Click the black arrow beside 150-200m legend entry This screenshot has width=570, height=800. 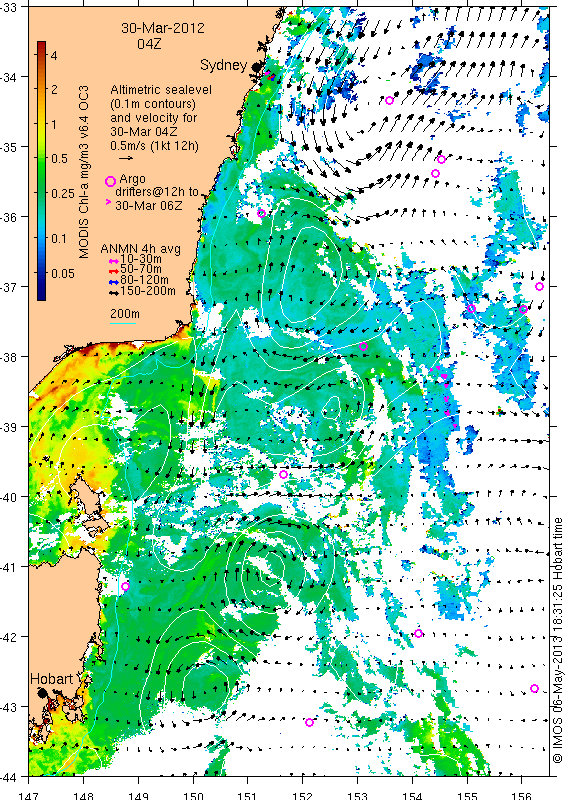coord(114,293)
